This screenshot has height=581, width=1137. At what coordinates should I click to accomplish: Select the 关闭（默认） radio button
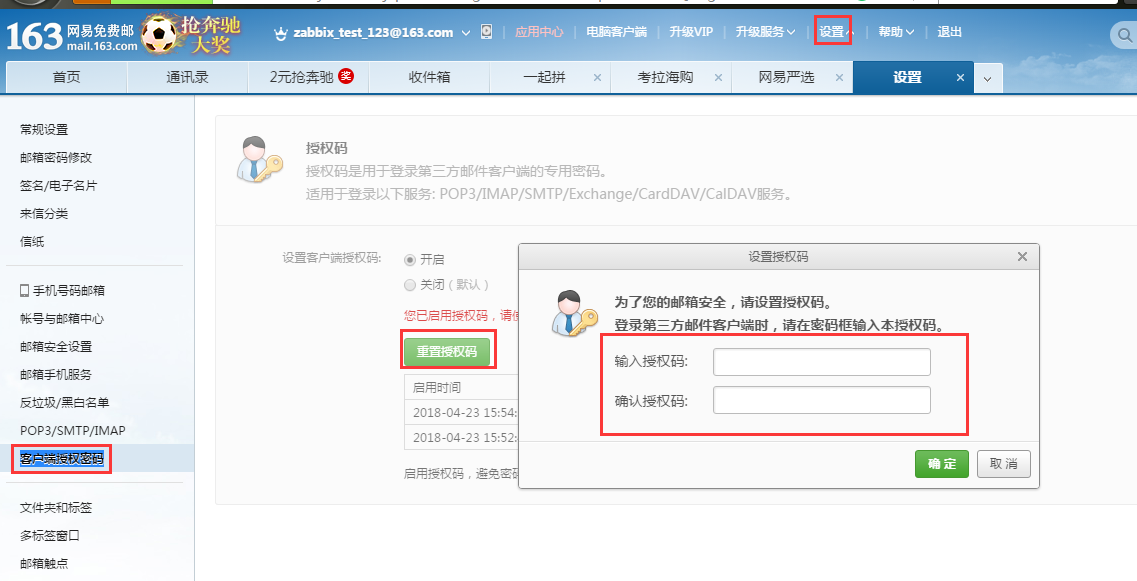pos(410,283)
